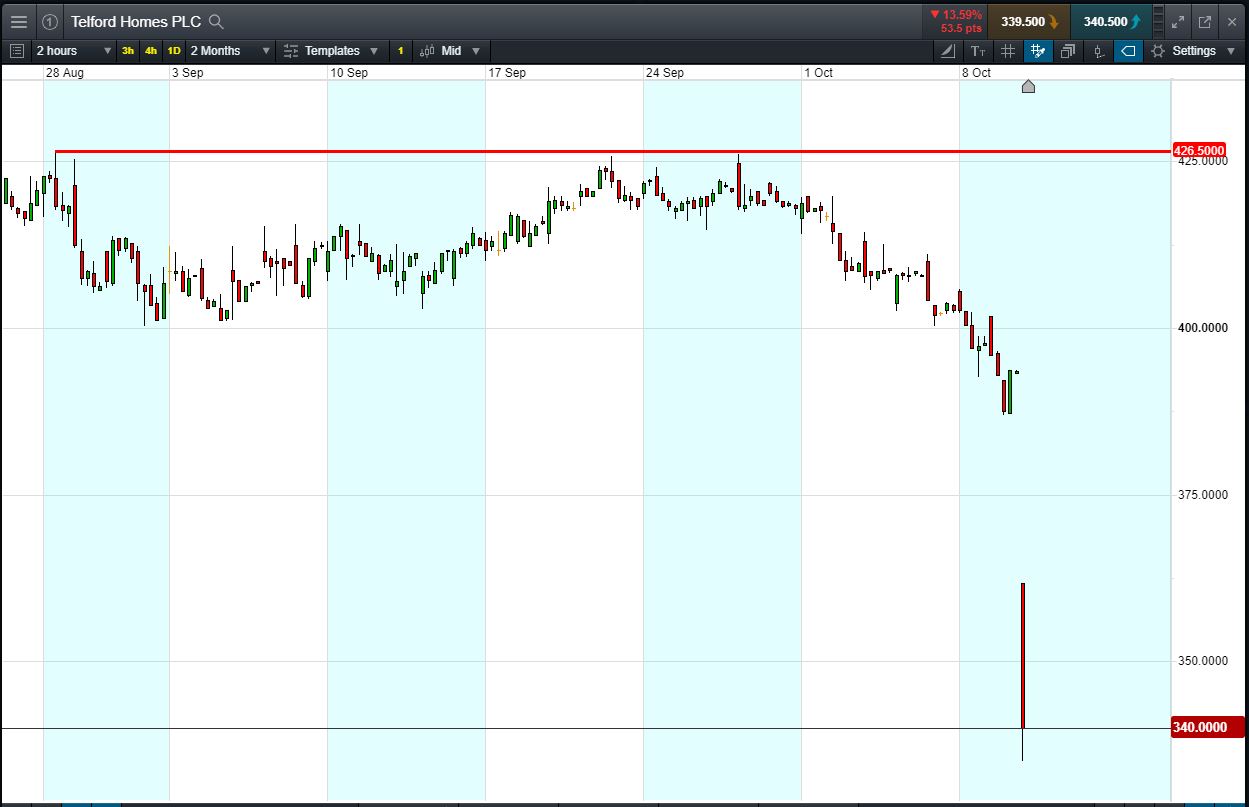Click the 350.0000 price axis label
Screen dimensions: 1249x807
tap(1202, 662)
